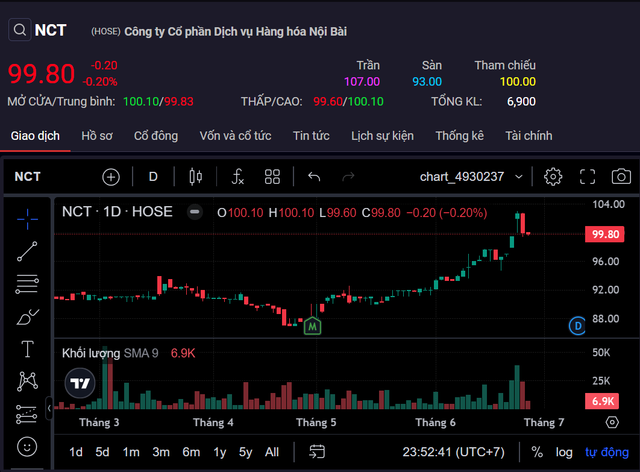The image size is (640, 472).
Task: Click the NCT ticker symbol heading
Action: (x=50, y=30)
